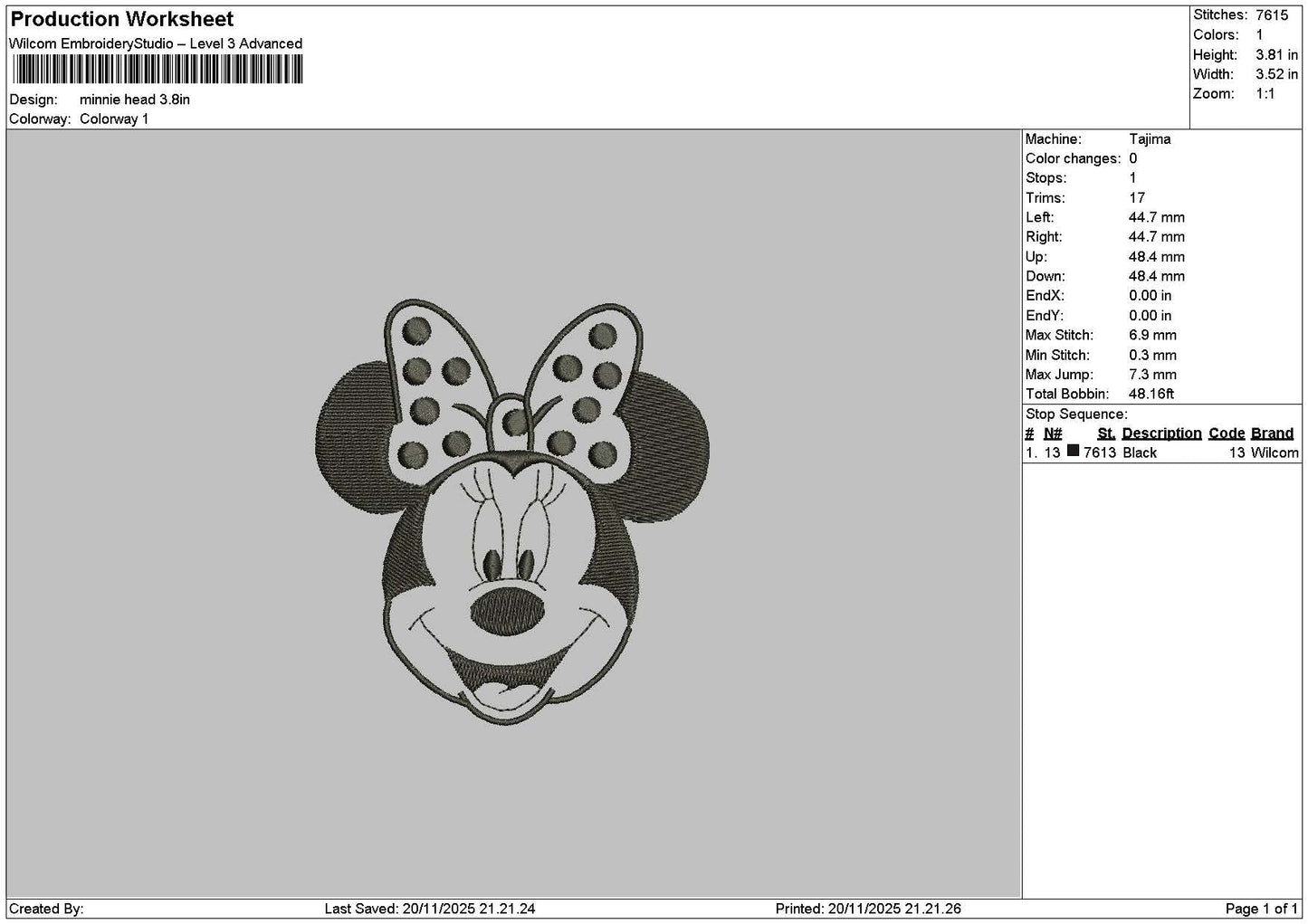
Task: Click the 'EndY:' label
Action: 1045,315
